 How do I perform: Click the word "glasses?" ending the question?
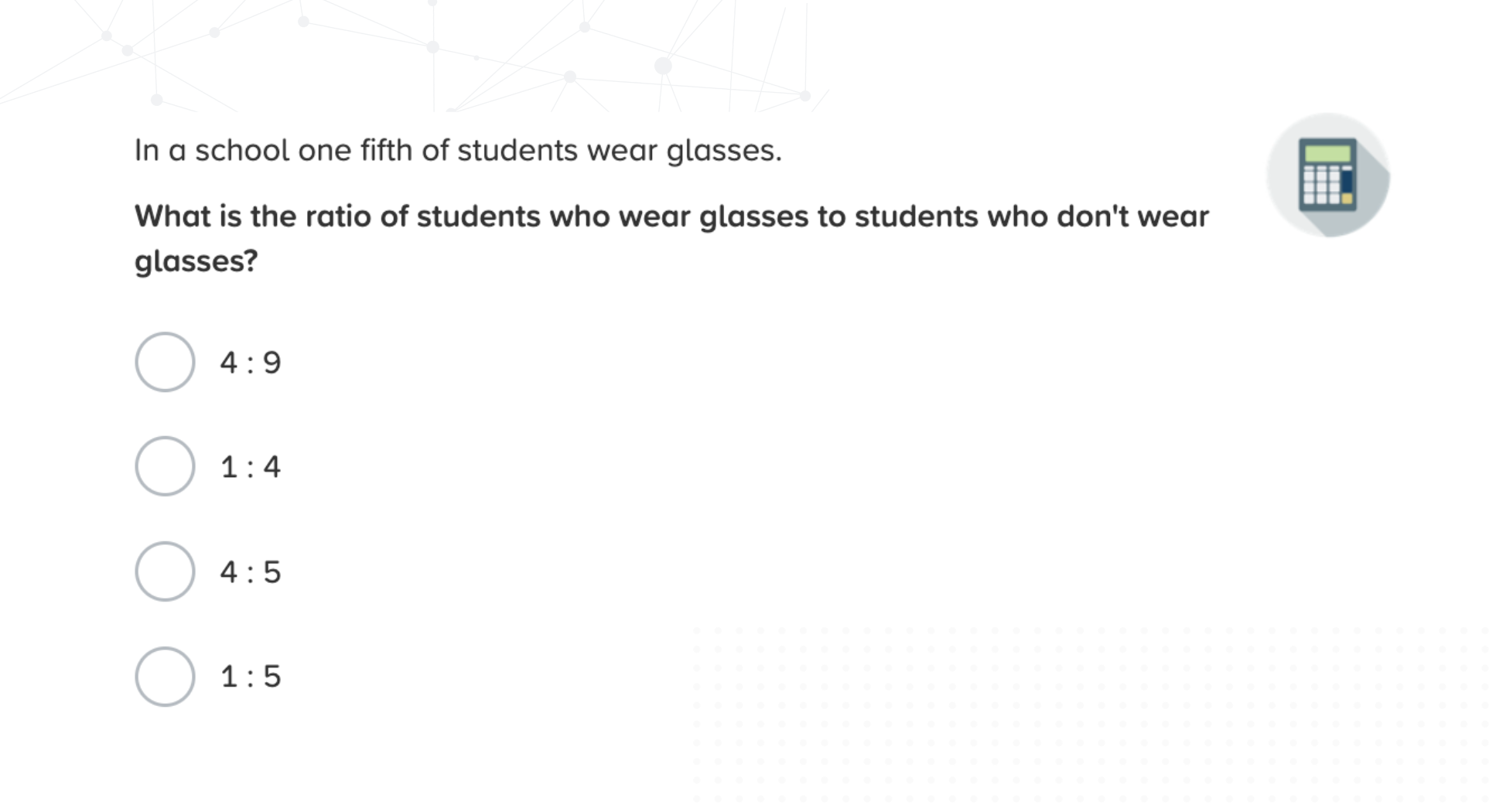196,261
